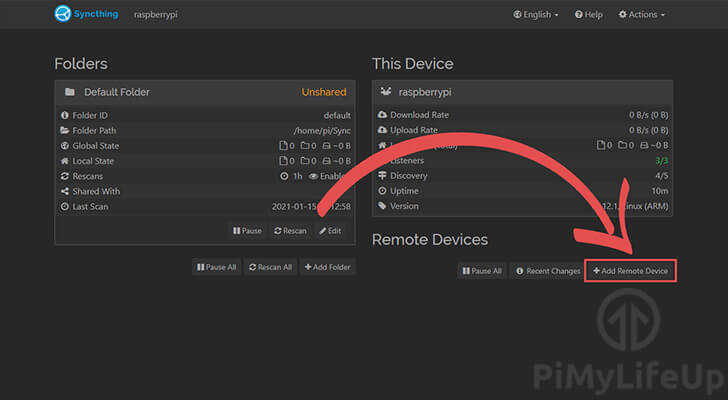This screenshot has height=400, width=728.
Task: Click the Shared With share icon
Action: point(65,191)
